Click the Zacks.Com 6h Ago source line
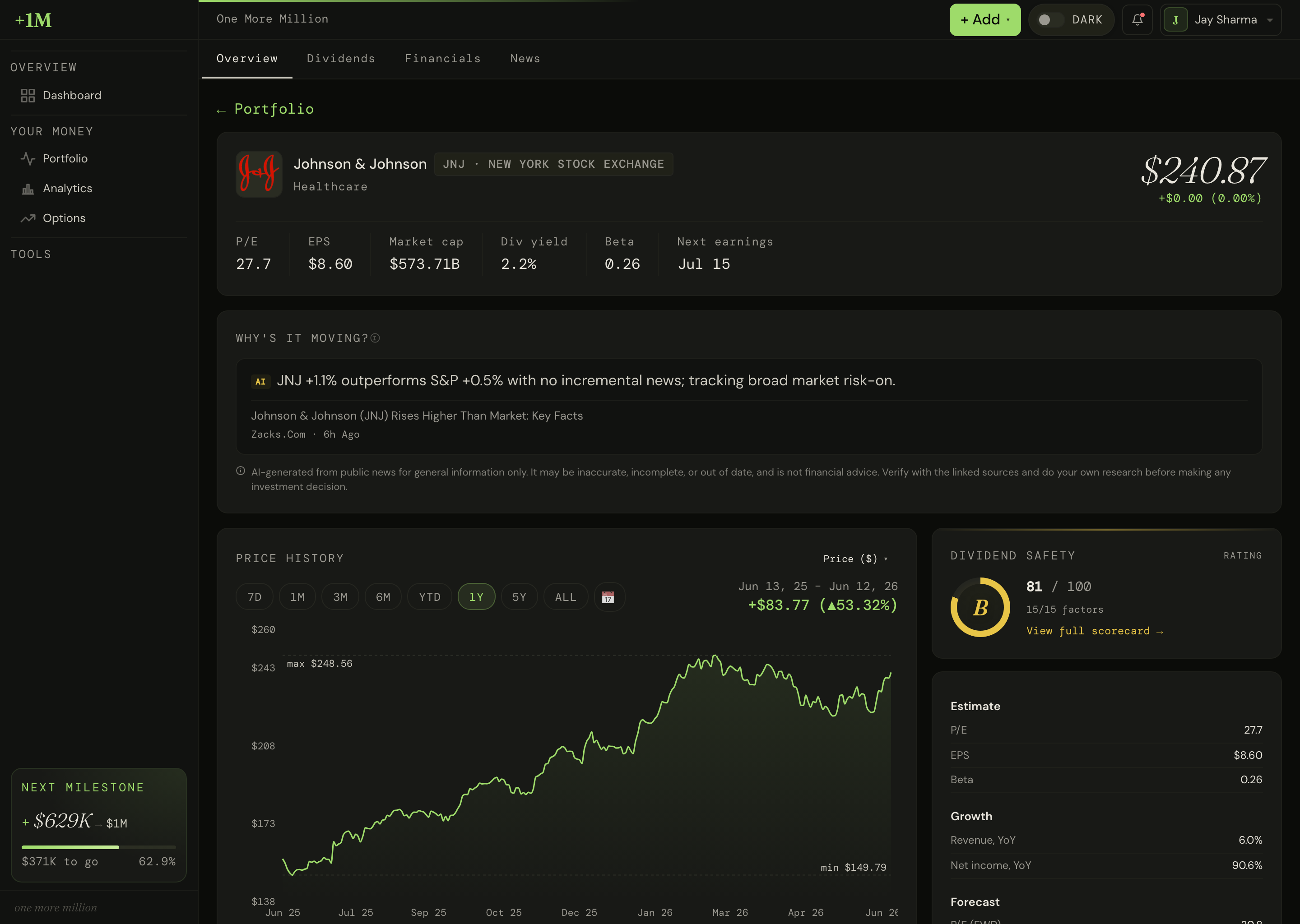1300x924 pixels. click(x=305, y=434)
